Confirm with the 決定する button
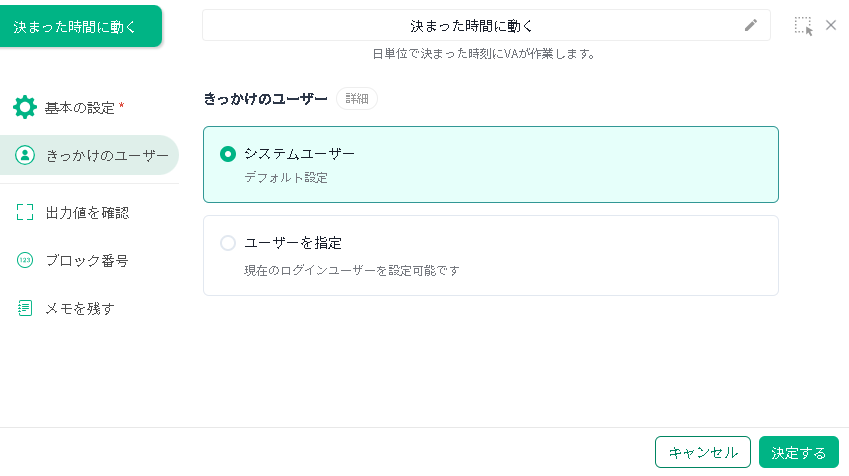Image resolution: width=849 pixels, height=476 pixels. pos(798,452)
